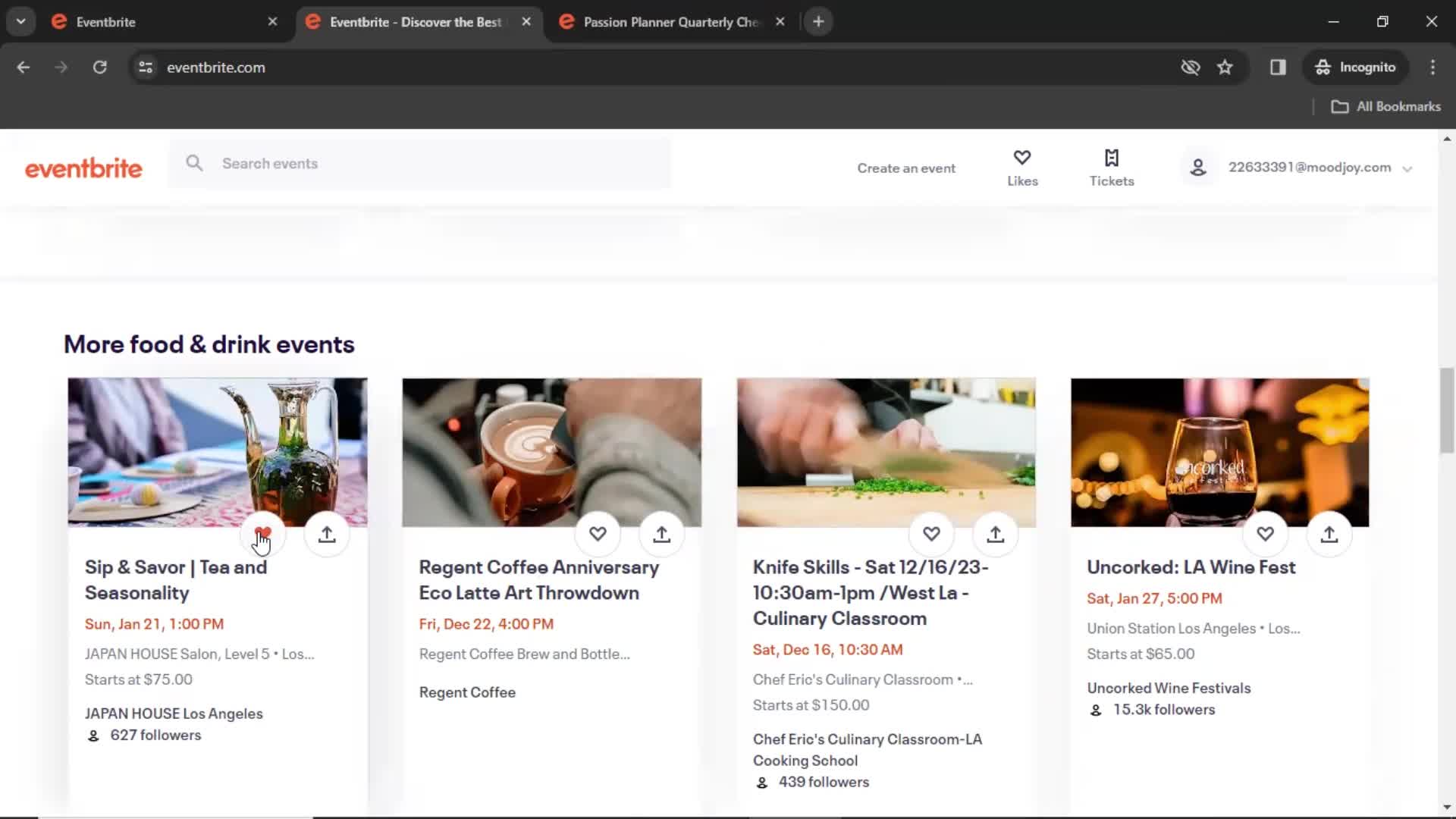The image size is (1456, 819).
Task: Click share icon on Regent Coffee event
Action: (661, 533)
